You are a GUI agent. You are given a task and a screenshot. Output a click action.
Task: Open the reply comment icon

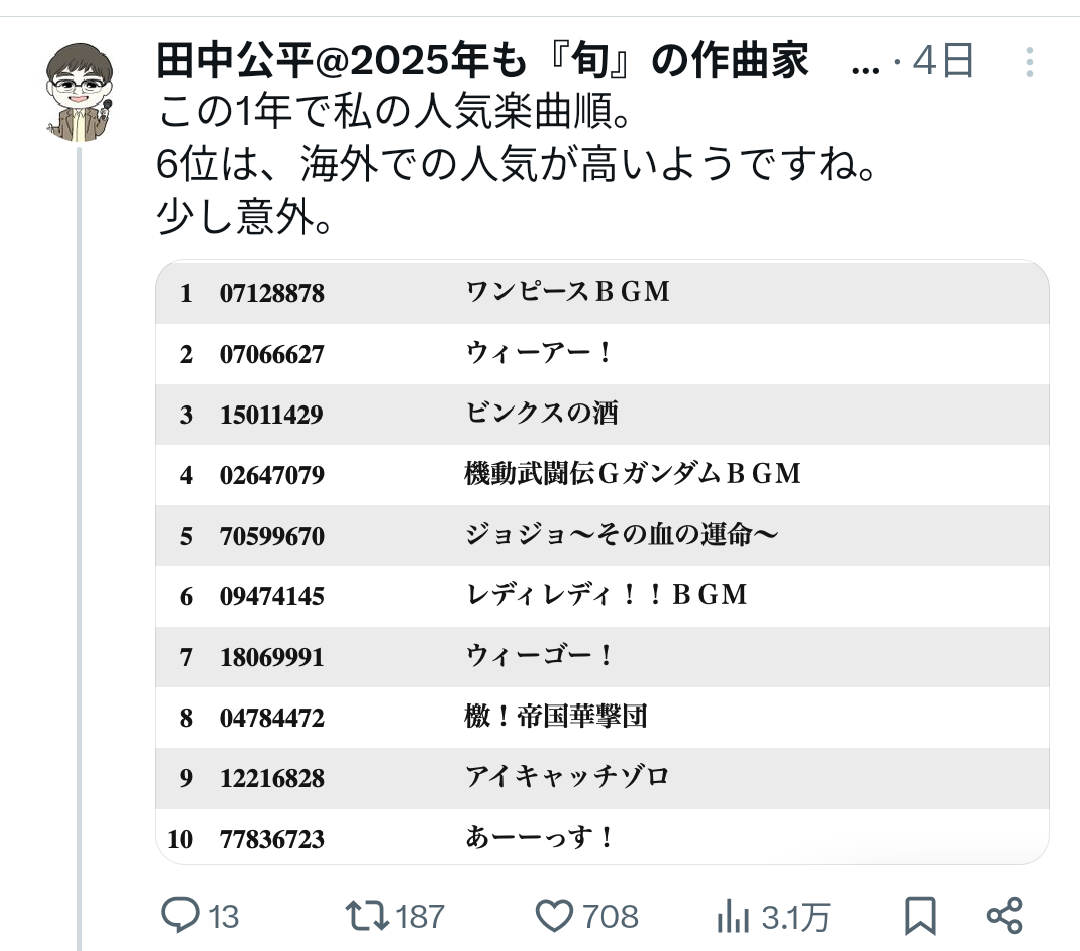point(180,915)
